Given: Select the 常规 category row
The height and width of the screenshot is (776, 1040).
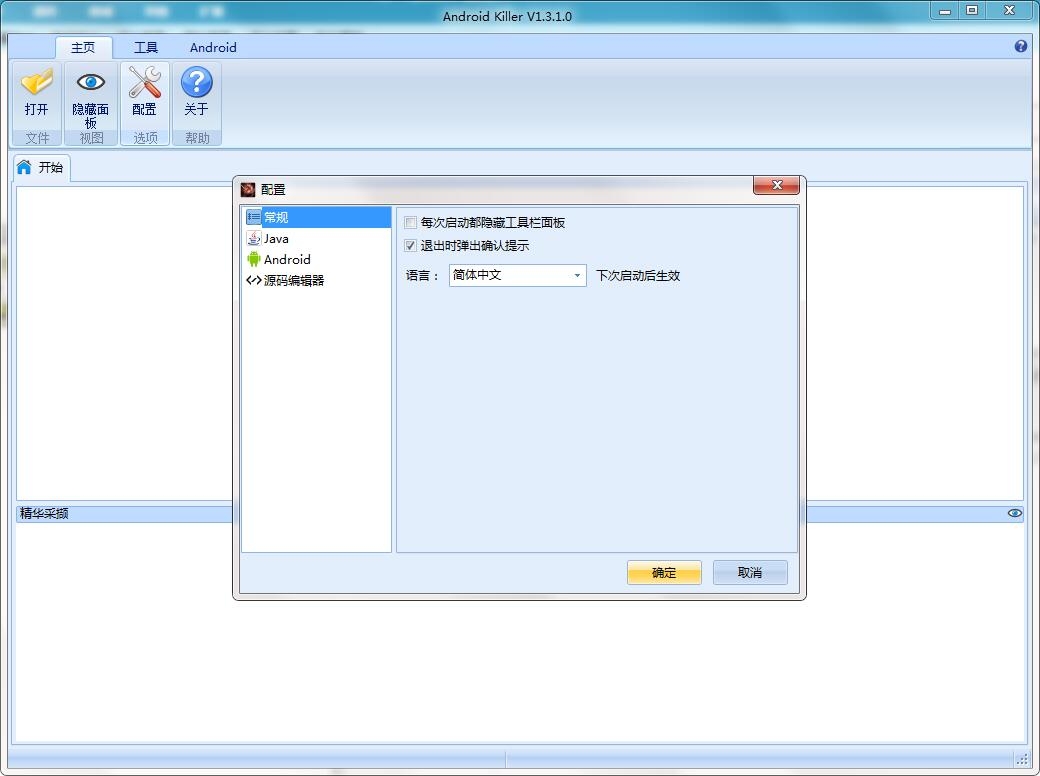Looking at the screenshot, I should [x=317, y=217].
